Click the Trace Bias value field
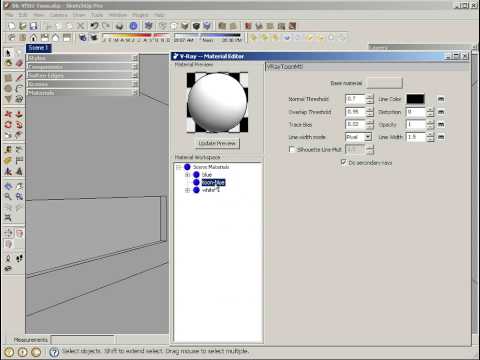This screenshot has width=480, height=360. point(356,124)
